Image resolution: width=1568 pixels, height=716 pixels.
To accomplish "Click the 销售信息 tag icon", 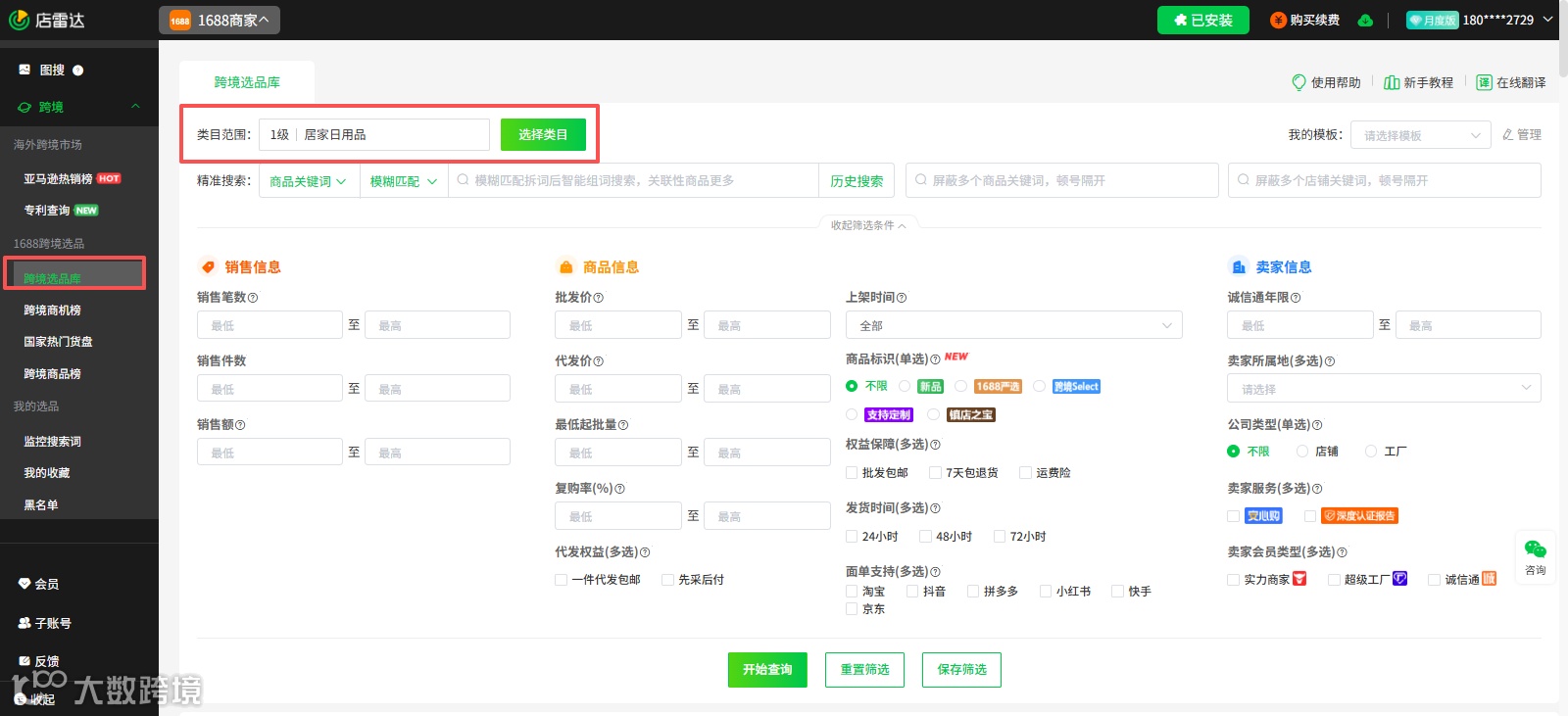I will pyautogui.click(x=208, y=266).
